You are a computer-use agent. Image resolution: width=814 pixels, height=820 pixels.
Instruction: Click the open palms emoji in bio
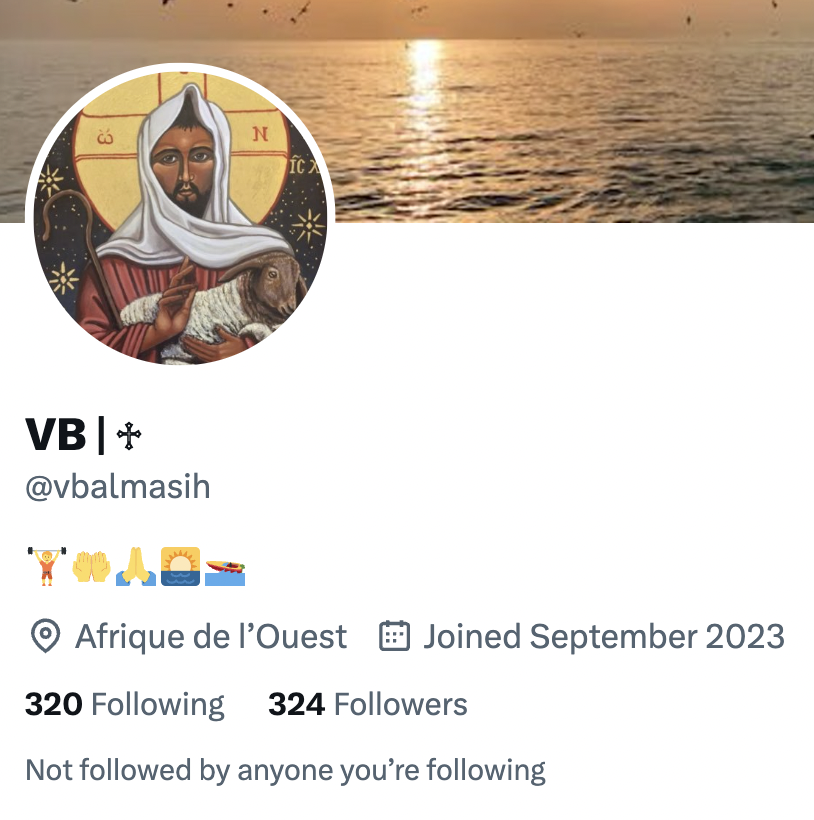(91, 566)
